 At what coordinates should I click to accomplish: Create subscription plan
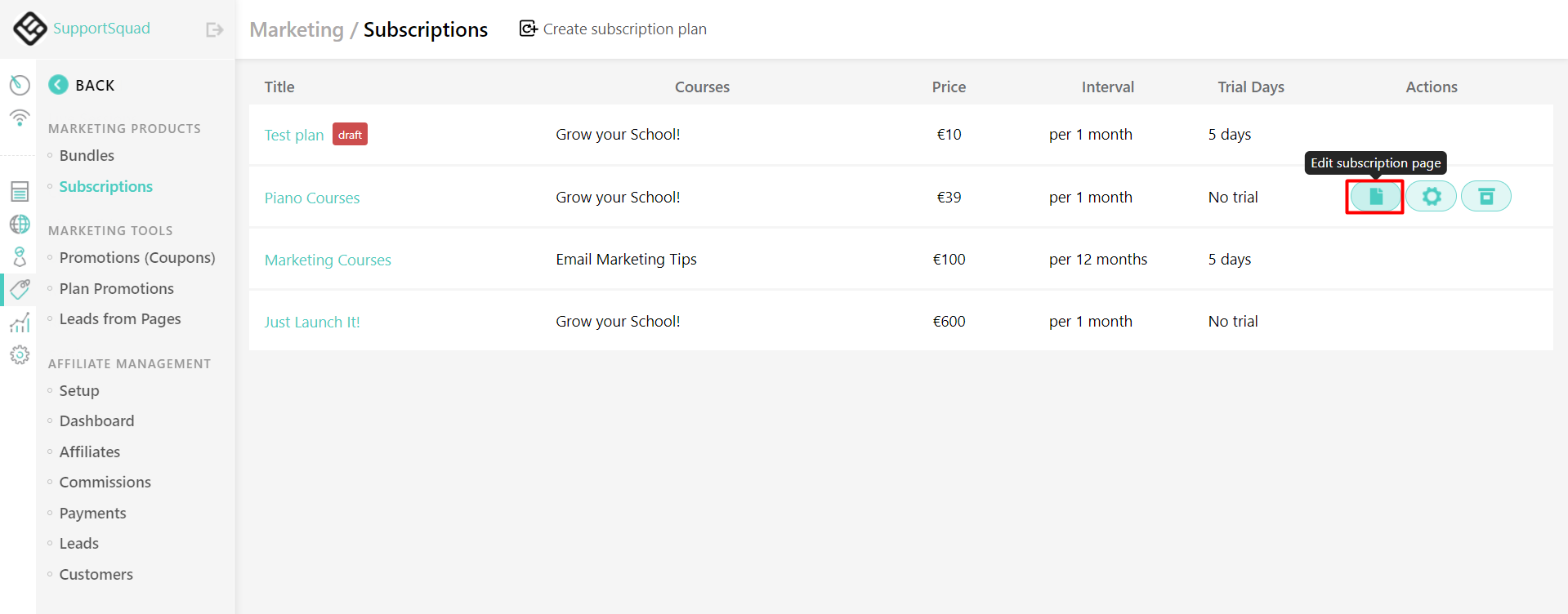(613, 29)
